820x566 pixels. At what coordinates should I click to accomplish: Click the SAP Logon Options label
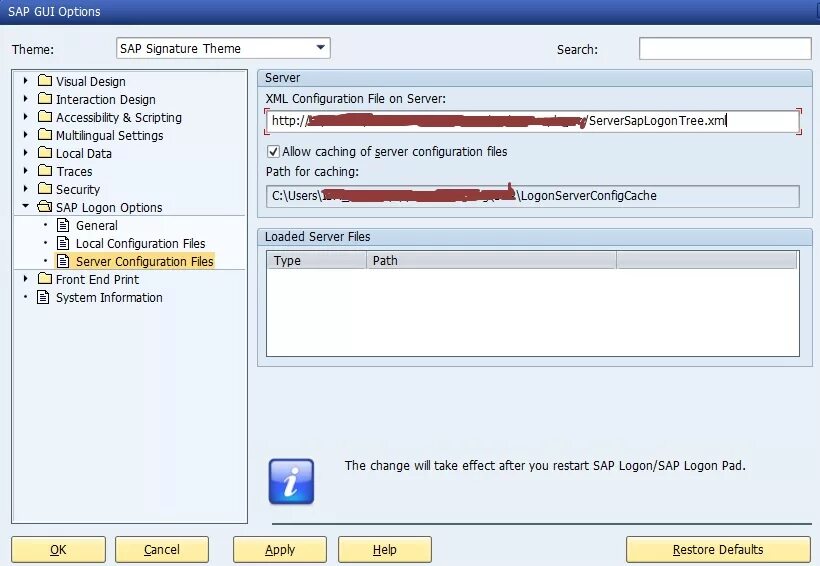click(x=109, y=208)
